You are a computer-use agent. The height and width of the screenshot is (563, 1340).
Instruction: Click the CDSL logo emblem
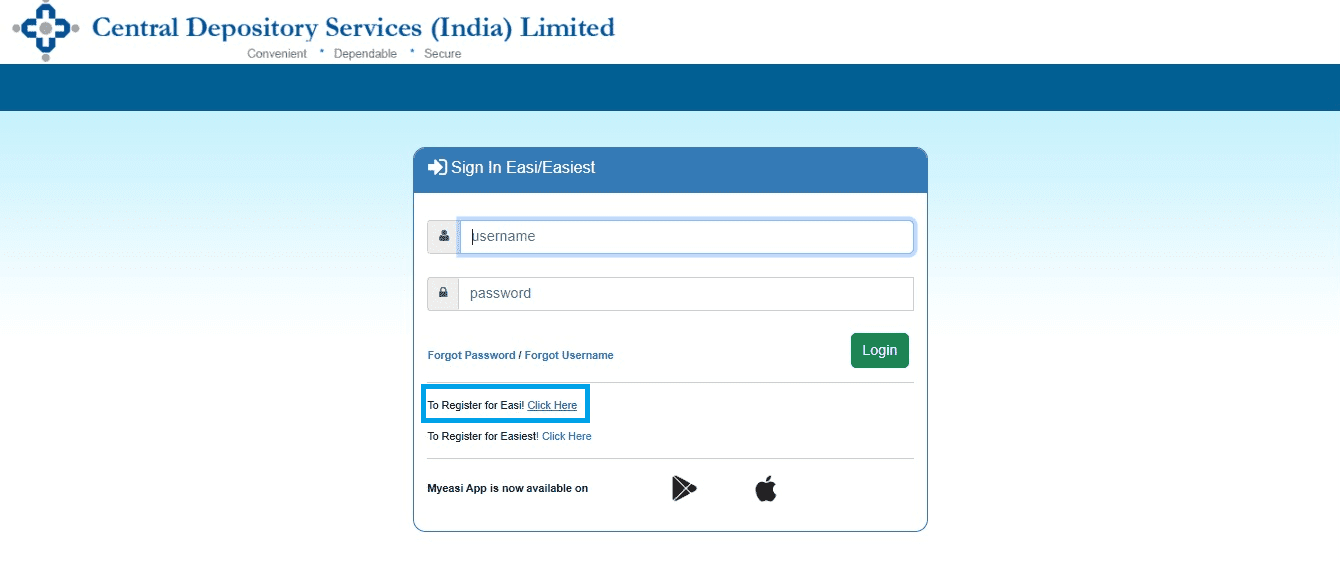pos(45,29)
